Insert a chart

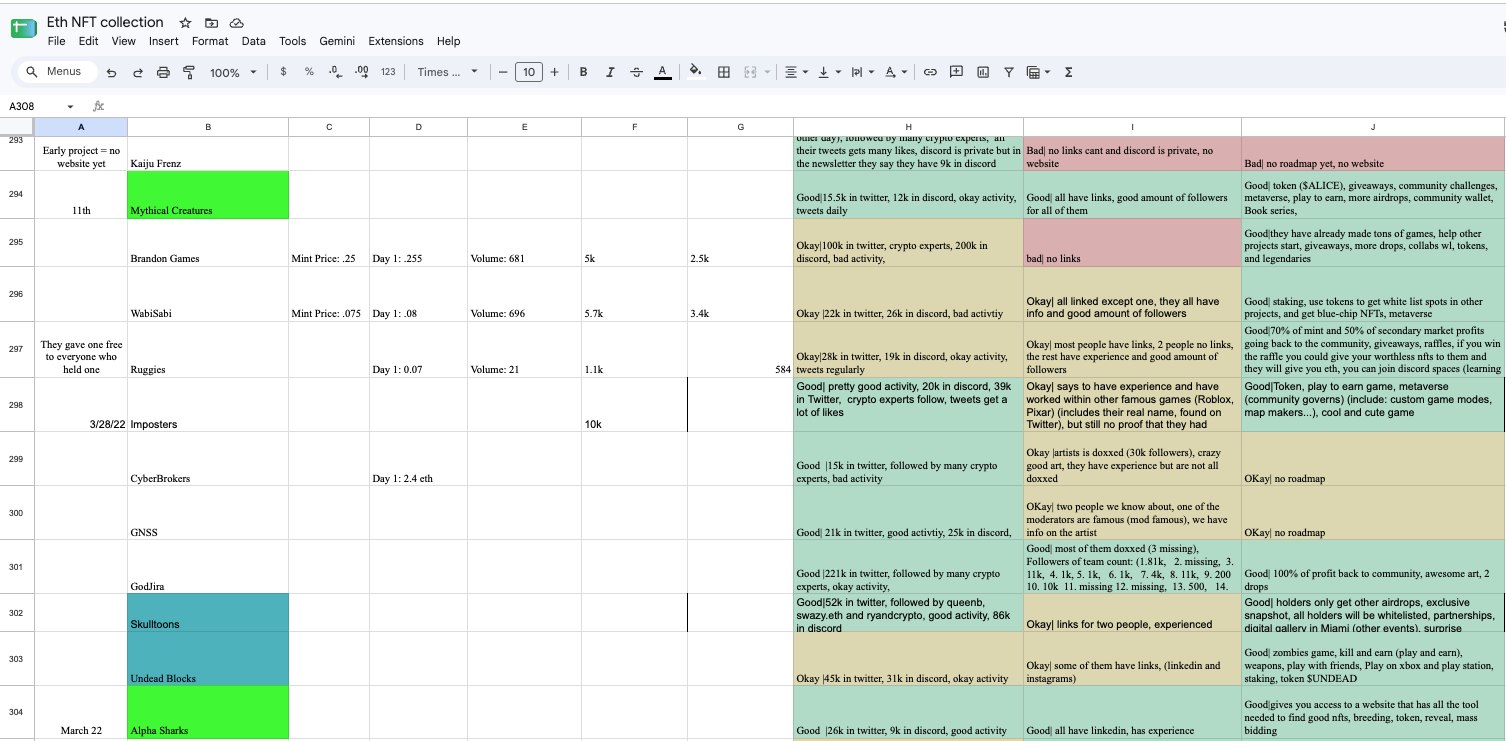(982, 72)
